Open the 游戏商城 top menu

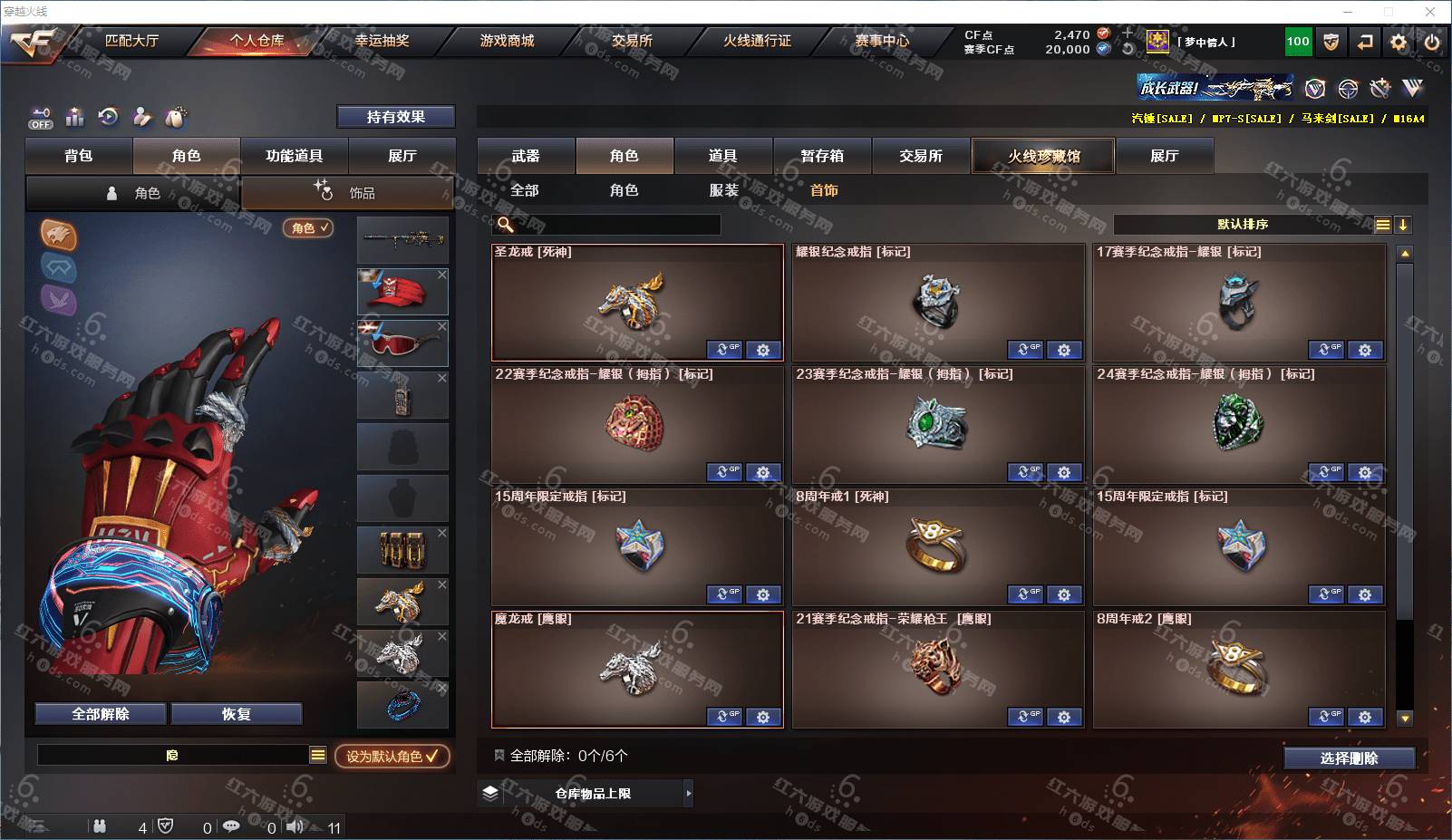508,41
